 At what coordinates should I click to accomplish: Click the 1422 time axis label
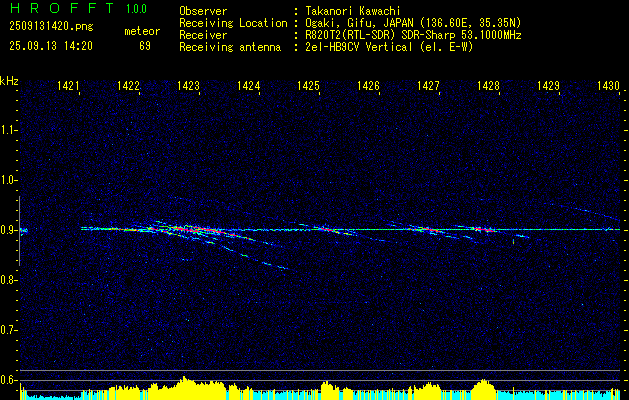pyautogui.click(x=128, y=85)
